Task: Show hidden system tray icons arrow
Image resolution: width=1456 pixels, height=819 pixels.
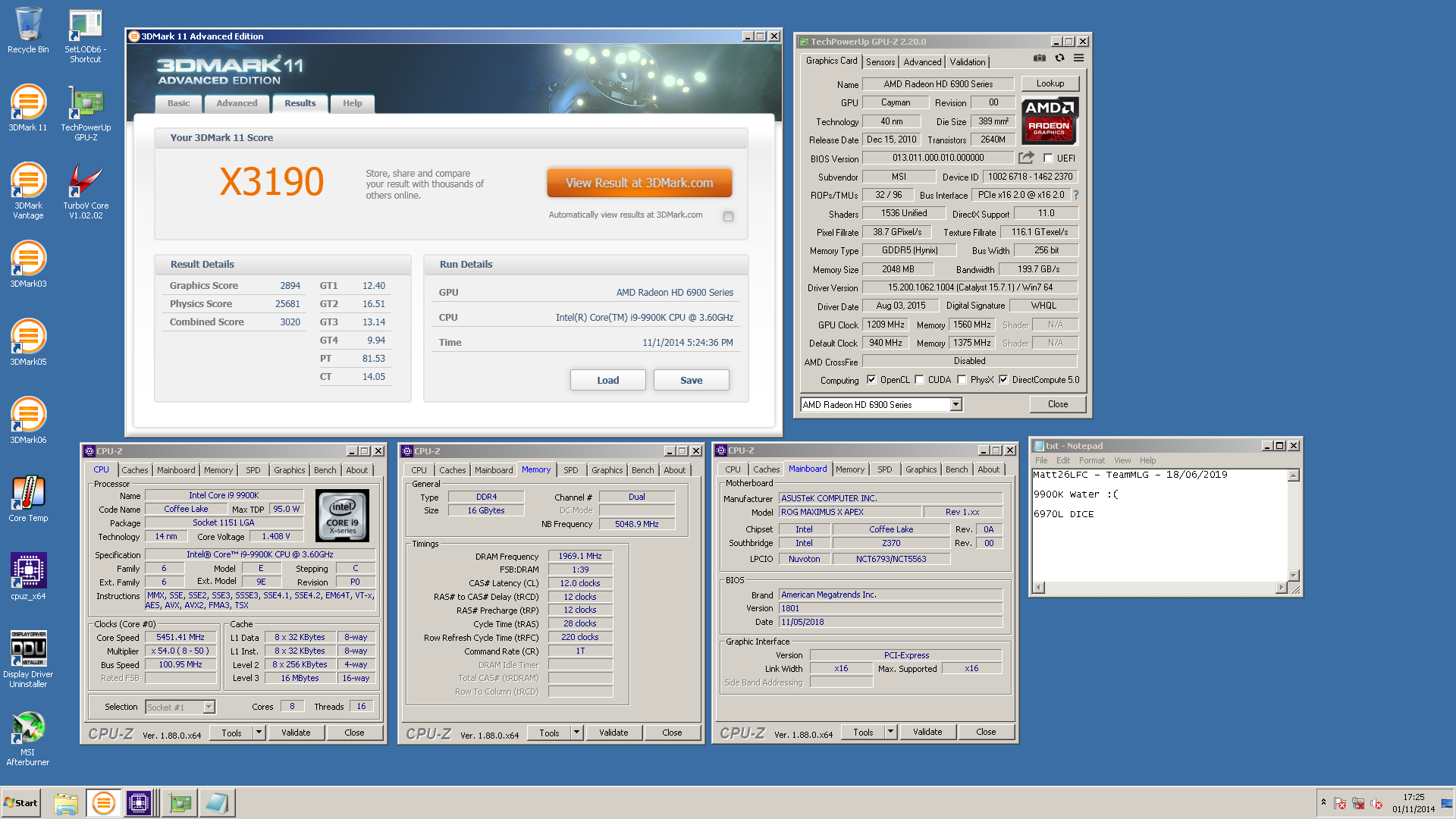Action: tap(1323, 802)
